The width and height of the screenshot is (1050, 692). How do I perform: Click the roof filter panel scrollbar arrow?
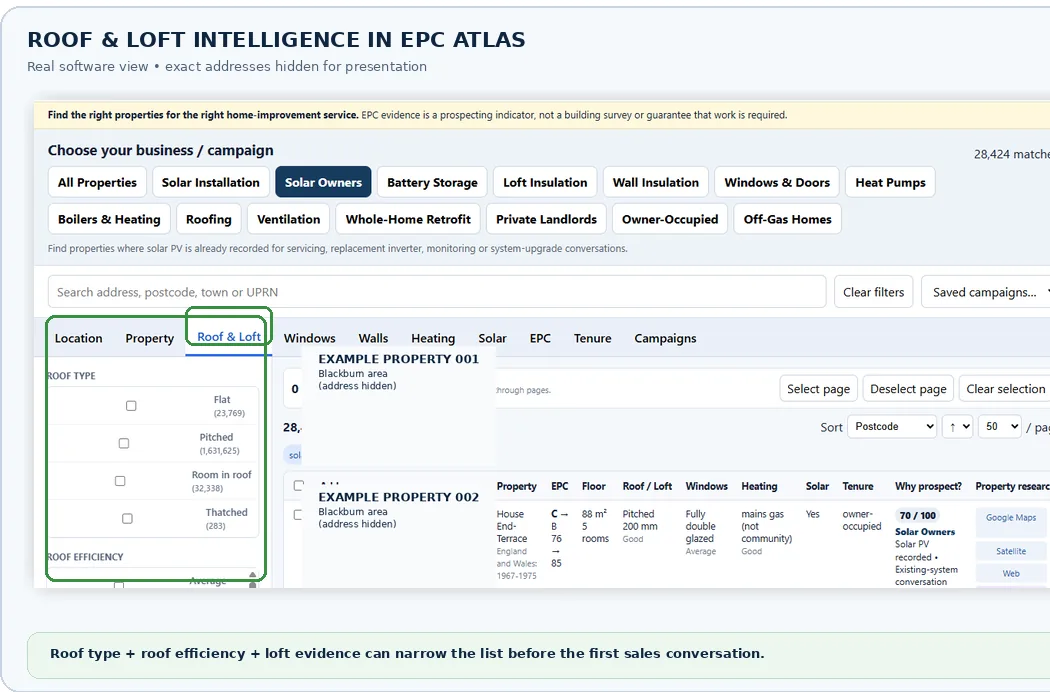coord(252,575)
